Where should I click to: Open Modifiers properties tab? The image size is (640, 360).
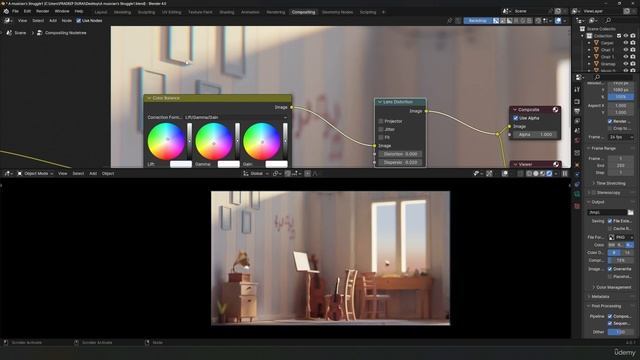pyautogui.click(x=577, y=174)
